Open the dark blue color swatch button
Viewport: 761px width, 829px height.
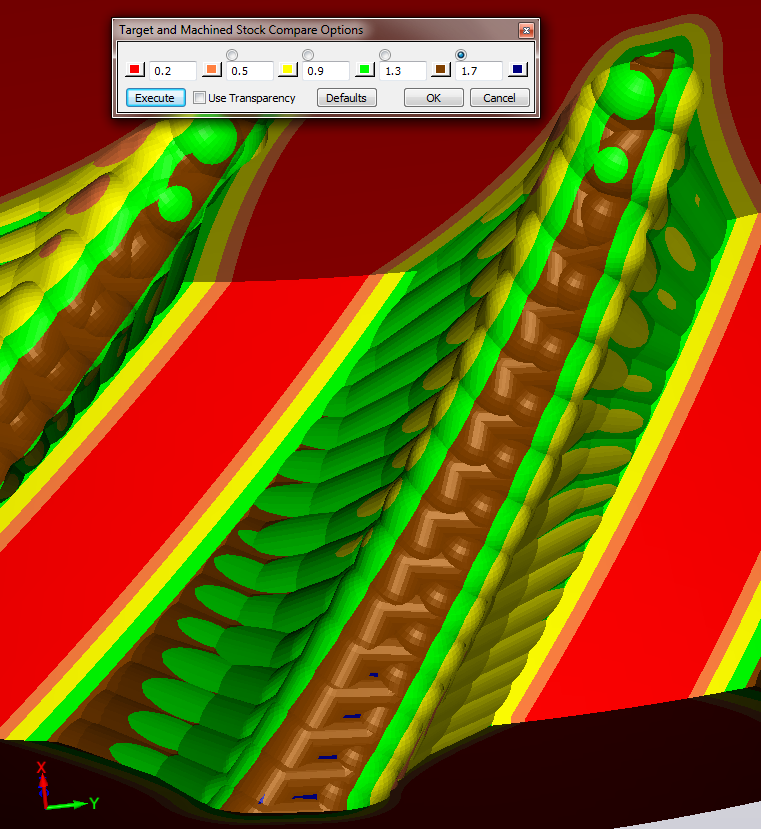tap(518, 69)
